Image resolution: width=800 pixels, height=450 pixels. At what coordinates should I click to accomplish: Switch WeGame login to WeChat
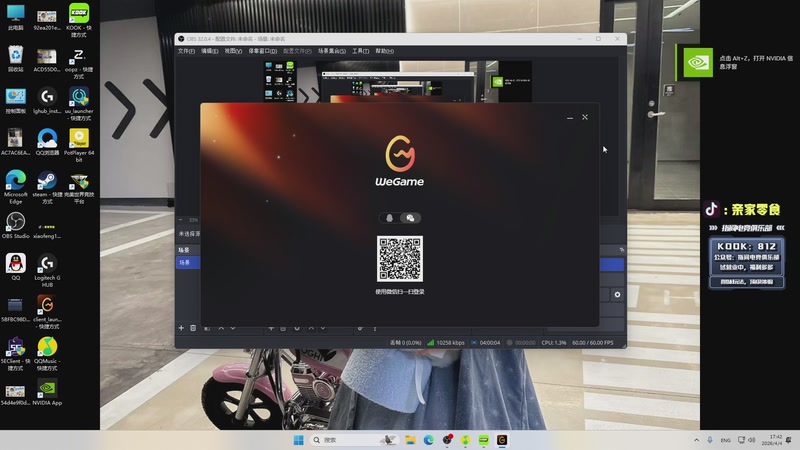coord(410,218)
